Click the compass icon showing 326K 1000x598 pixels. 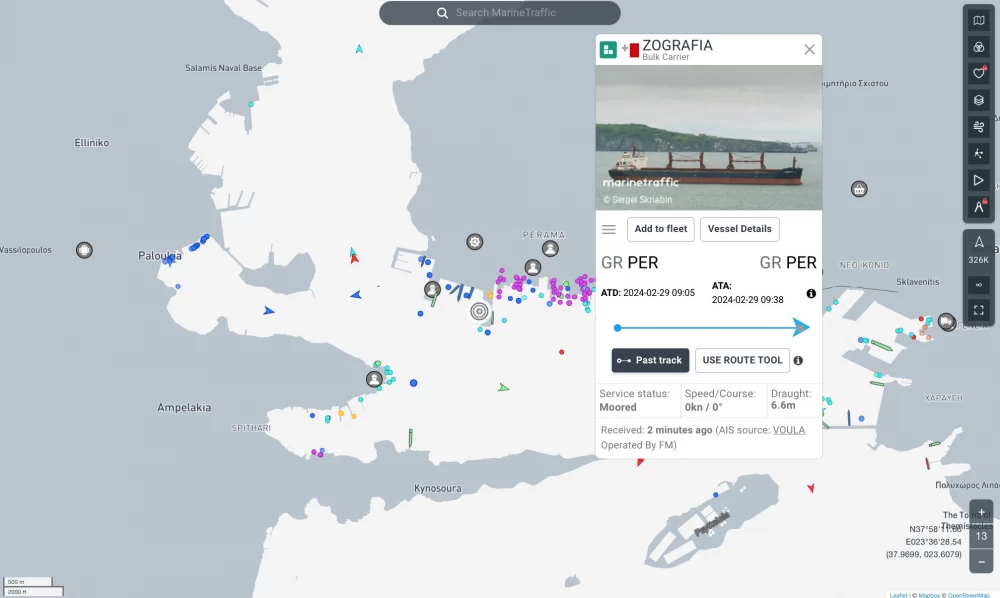click(x=978, y=248)
